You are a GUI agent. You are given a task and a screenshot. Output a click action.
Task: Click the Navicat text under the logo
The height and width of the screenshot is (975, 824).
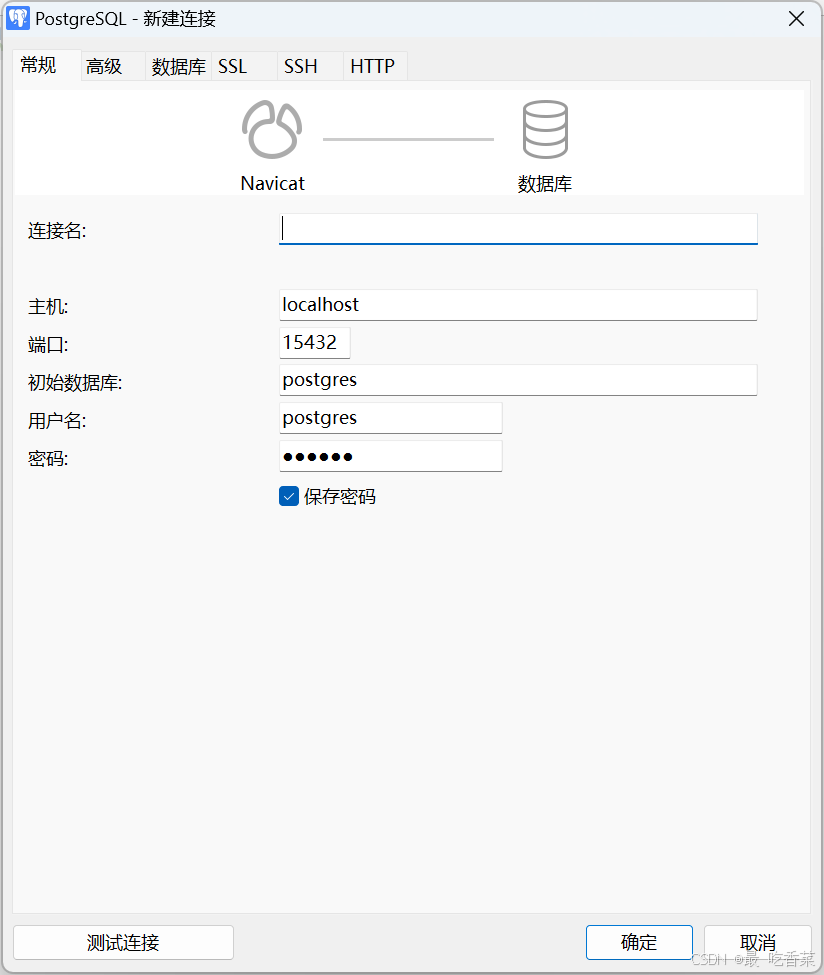click(x=272, y=183)
